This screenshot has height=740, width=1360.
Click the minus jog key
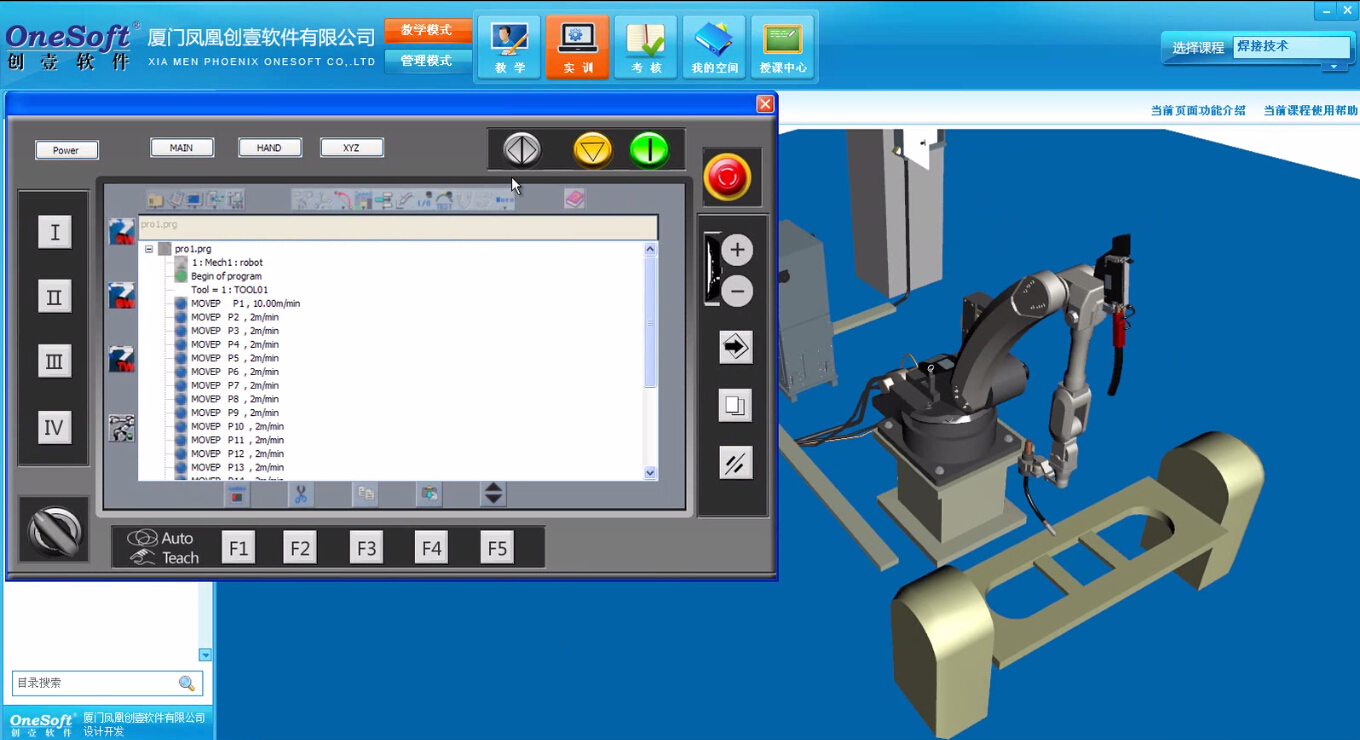[x=737, y=292]
